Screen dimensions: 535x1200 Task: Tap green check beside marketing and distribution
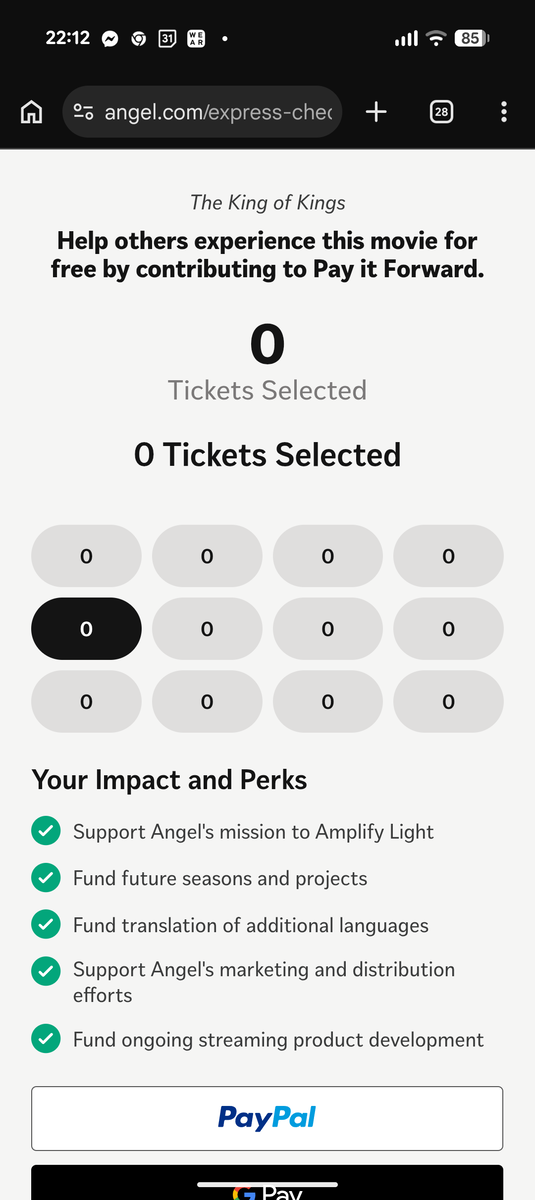(x=45, y=970)
